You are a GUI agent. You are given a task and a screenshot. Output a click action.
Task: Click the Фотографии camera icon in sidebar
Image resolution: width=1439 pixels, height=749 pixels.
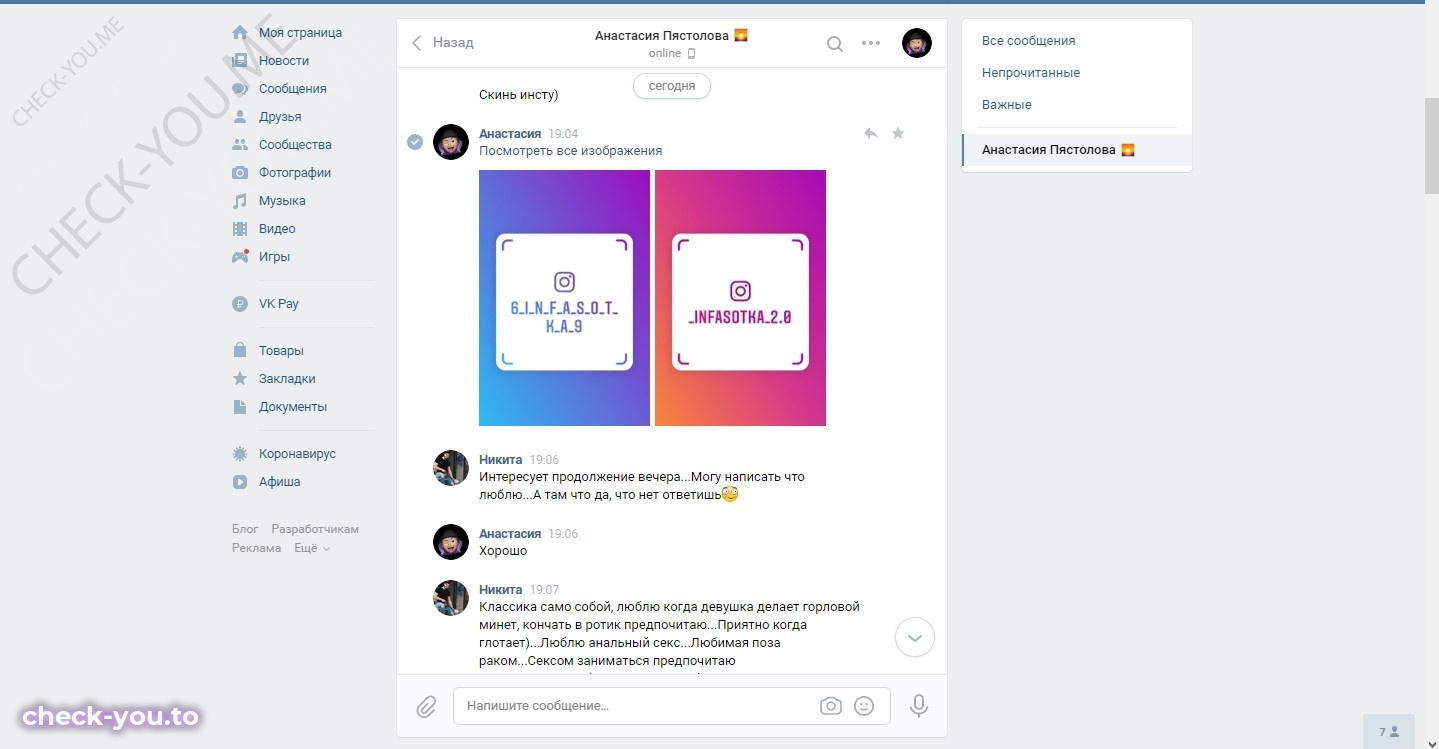pyautogui.click(x=240, y=173)
